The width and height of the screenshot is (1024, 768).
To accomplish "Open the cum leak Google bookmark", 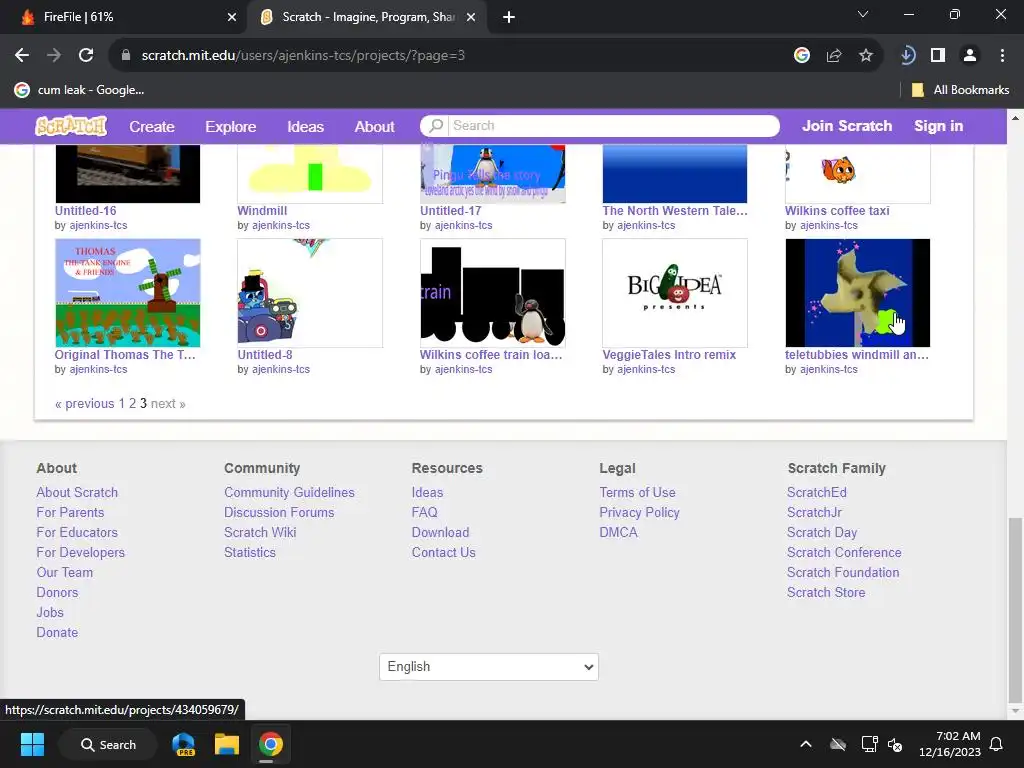I will click(80, 90).
